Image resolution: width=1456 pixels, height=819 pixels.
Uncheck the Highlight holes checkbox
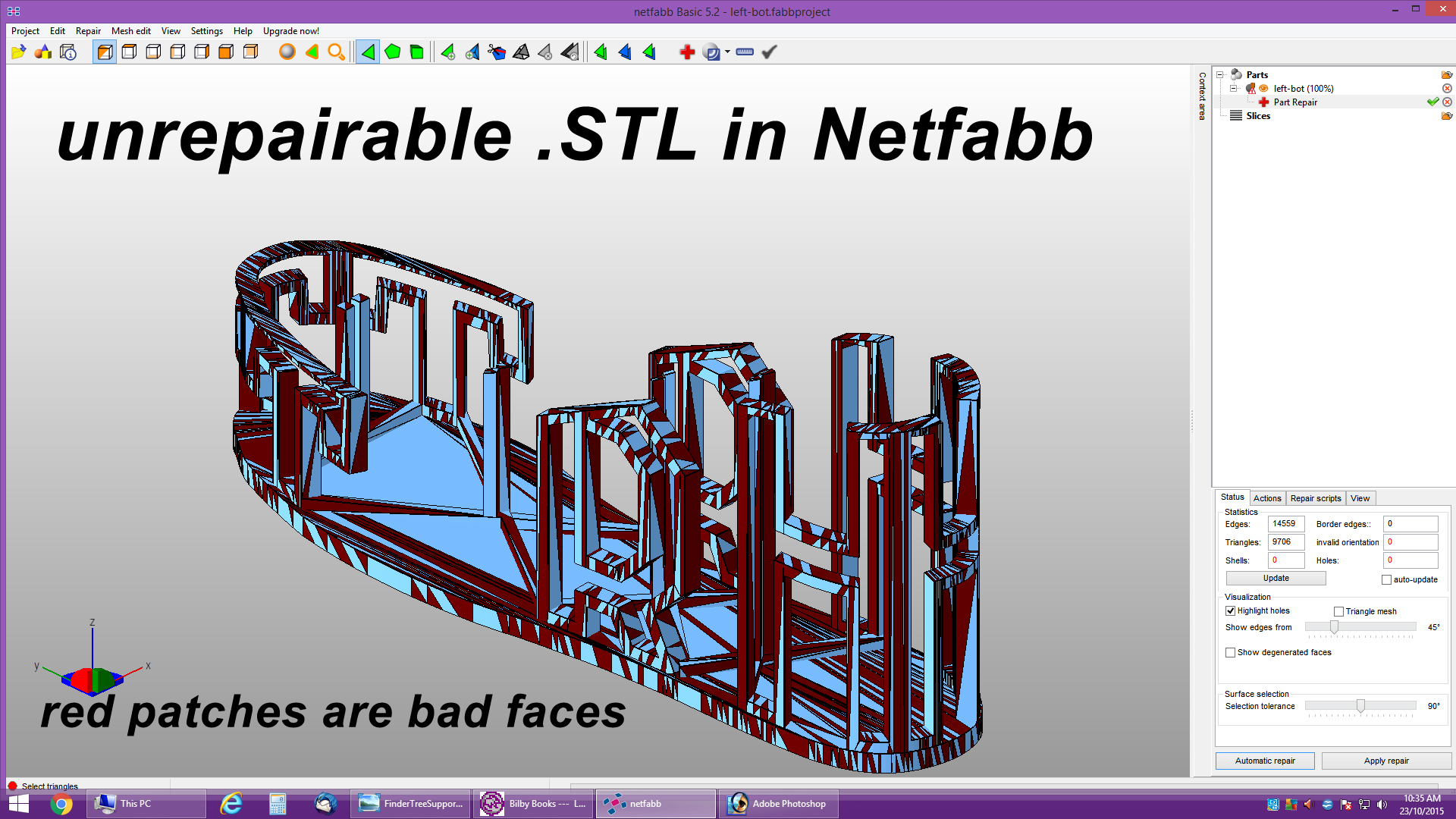1231,611
